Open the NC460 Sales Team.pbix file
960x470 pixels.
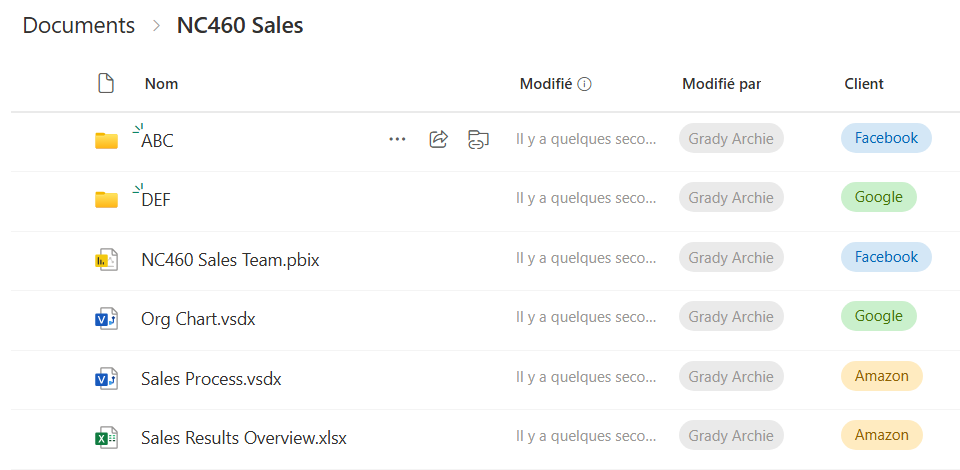point(230,260)
